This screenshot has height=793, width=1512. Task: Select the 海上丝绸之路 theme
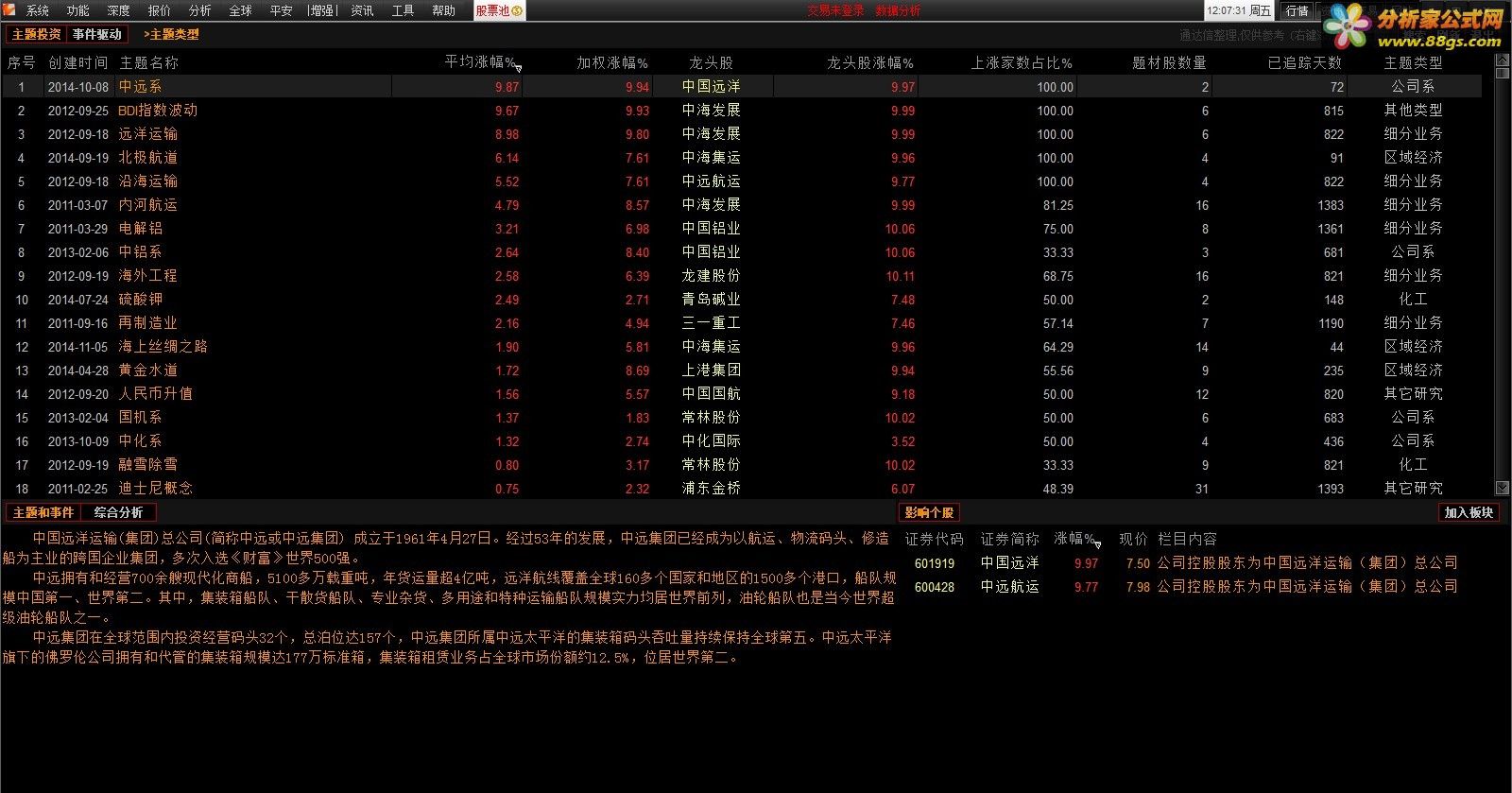[x=163, y=346]
